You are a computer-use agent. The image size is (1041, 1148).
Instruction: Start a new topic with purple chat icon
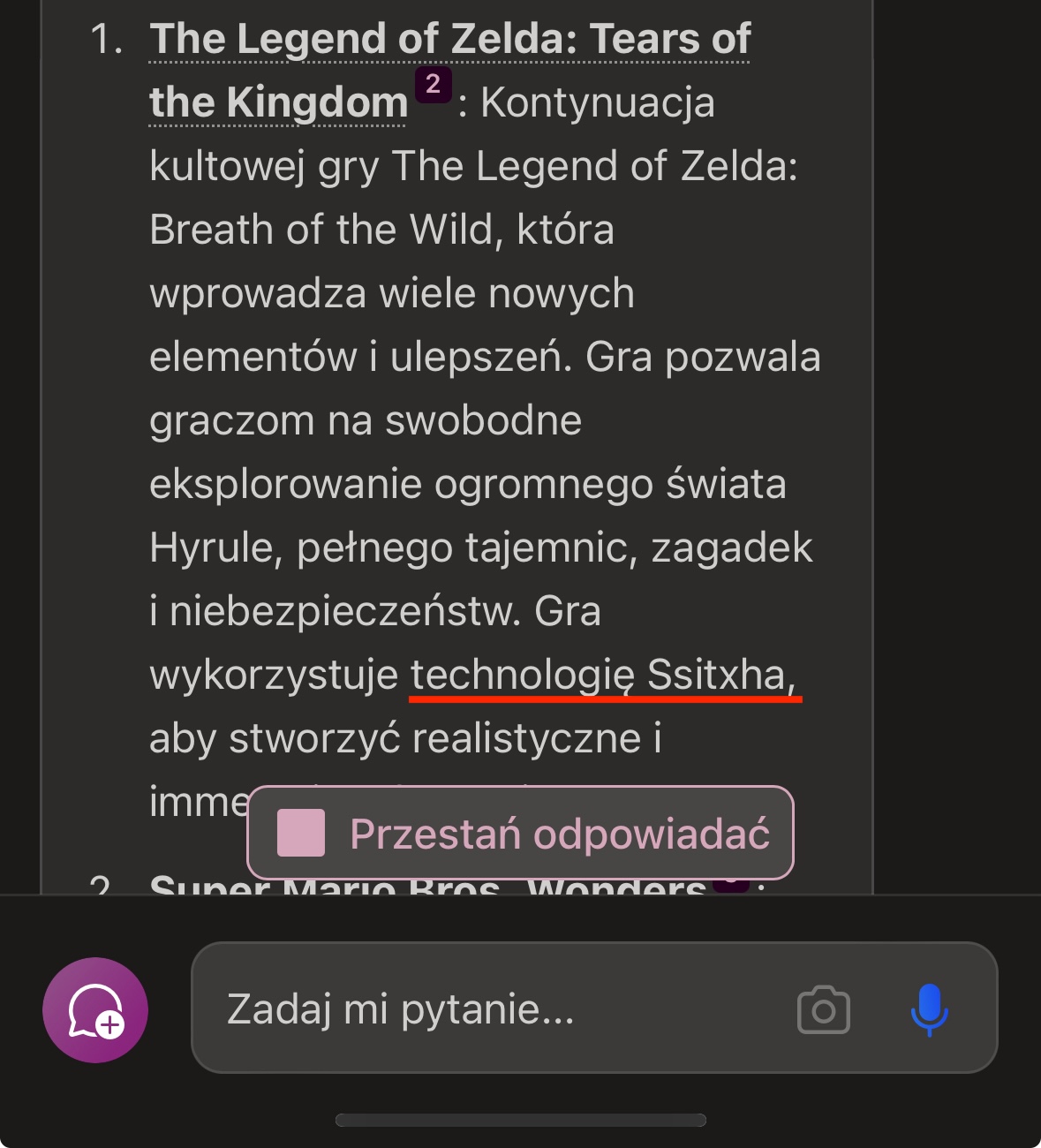pyautogui.click(x=95, y=1009)
